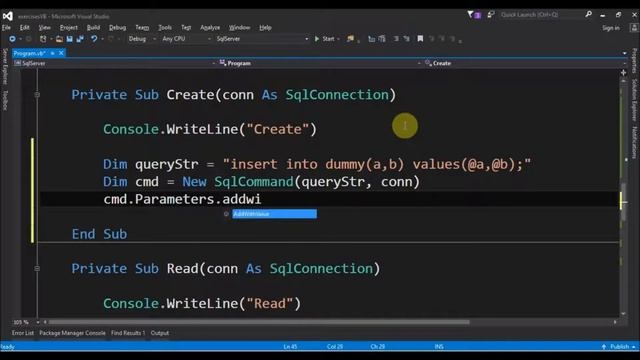Open the Window menu
Viewport: 640px width, 360px height.
240,28
